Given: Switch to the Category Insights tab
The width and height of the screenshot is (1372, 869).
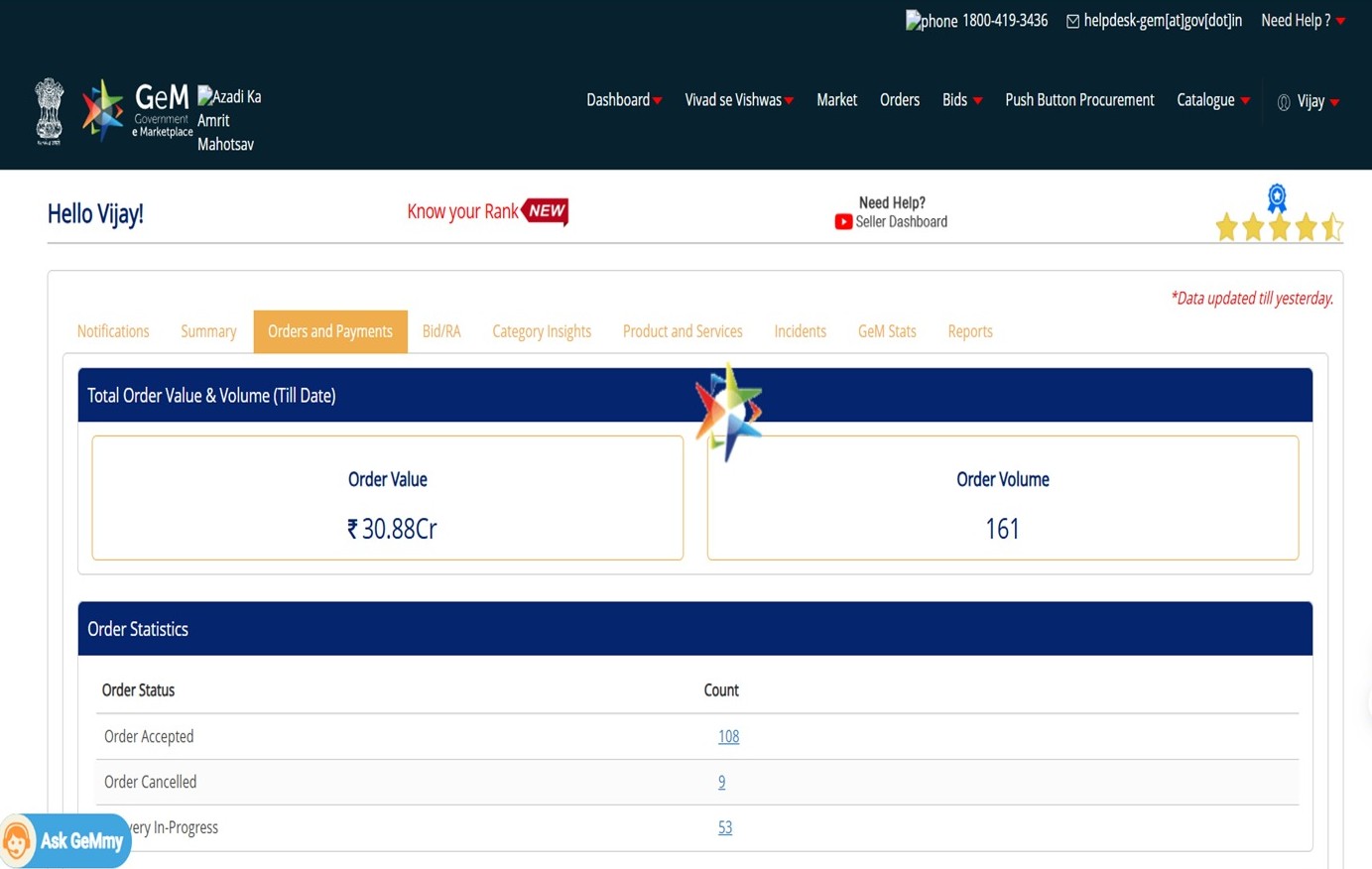Looking at the screenshot, I should coord(542,331).
